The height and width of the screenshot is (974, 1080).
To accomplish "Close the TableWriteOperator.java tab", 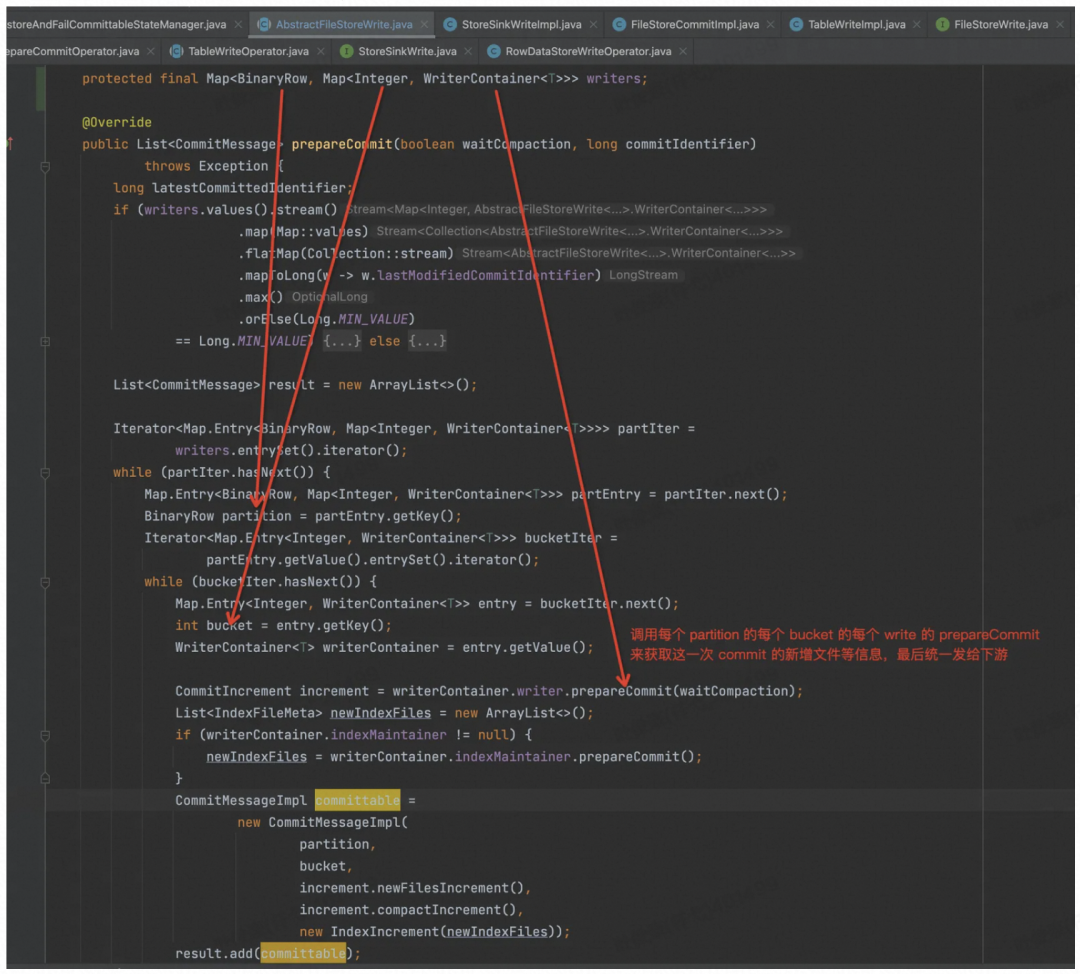I will [x=320, y=51].
